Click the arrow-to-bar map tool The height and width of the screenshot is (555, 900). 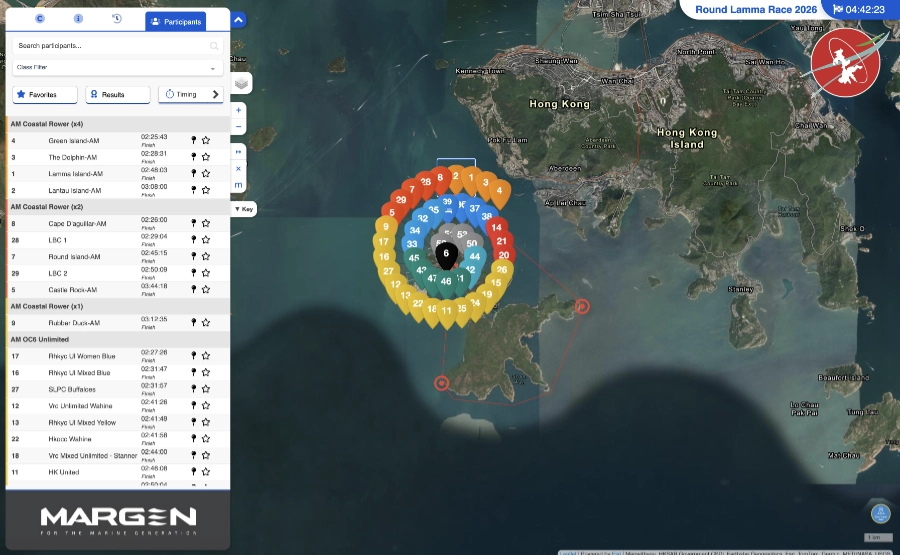coord(239,152)
